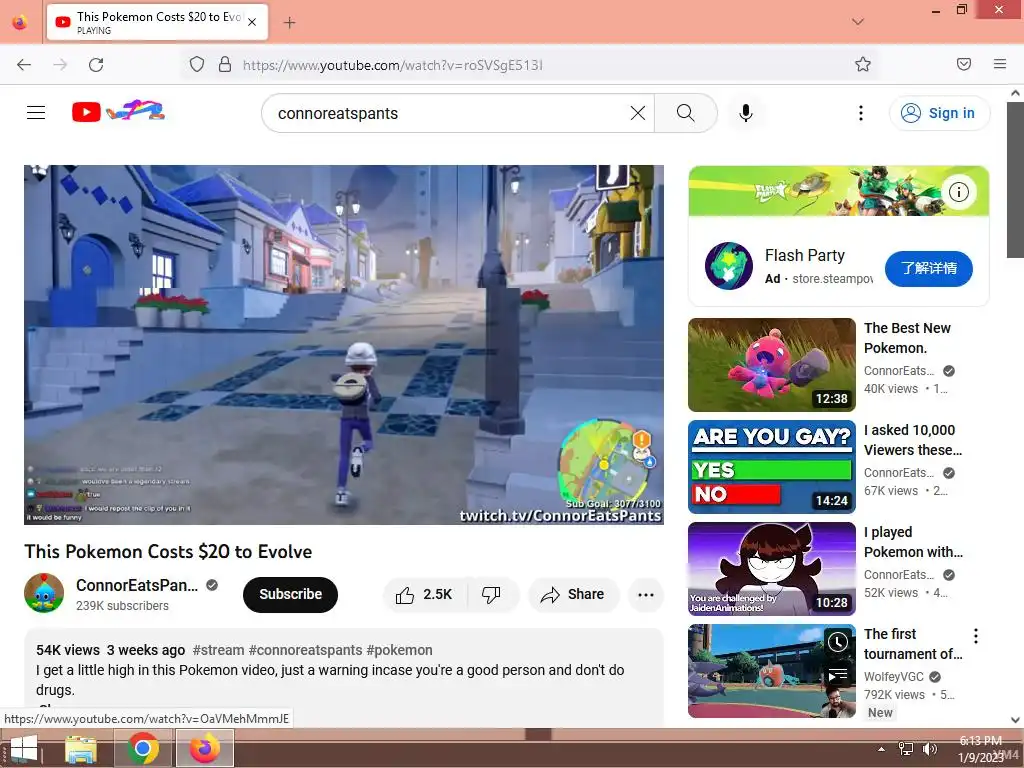Share this video

point(573,594)
